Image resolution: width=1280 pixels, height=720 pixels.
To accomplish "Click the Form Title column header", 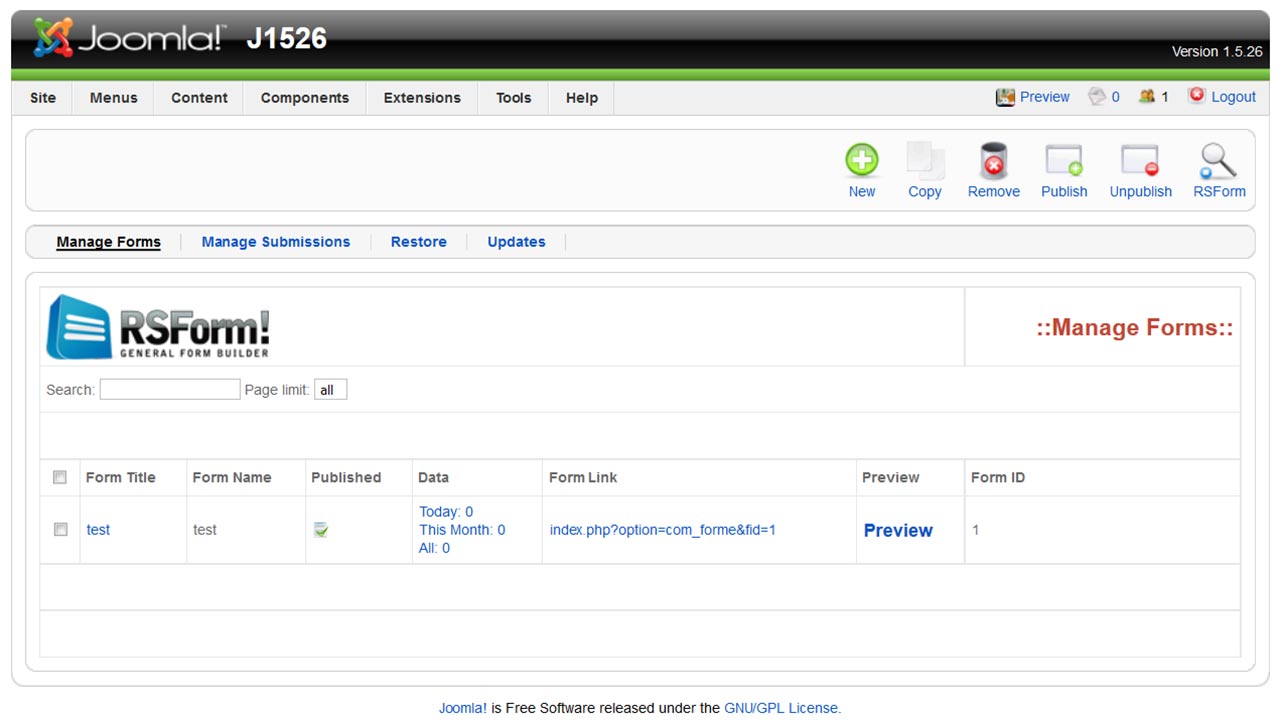I will tap(121, 478).
